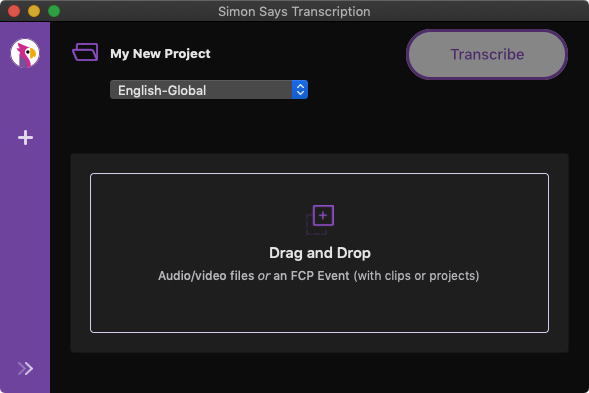
Task: Add a new project with the plus icon
Action: [x=25, y=138]
